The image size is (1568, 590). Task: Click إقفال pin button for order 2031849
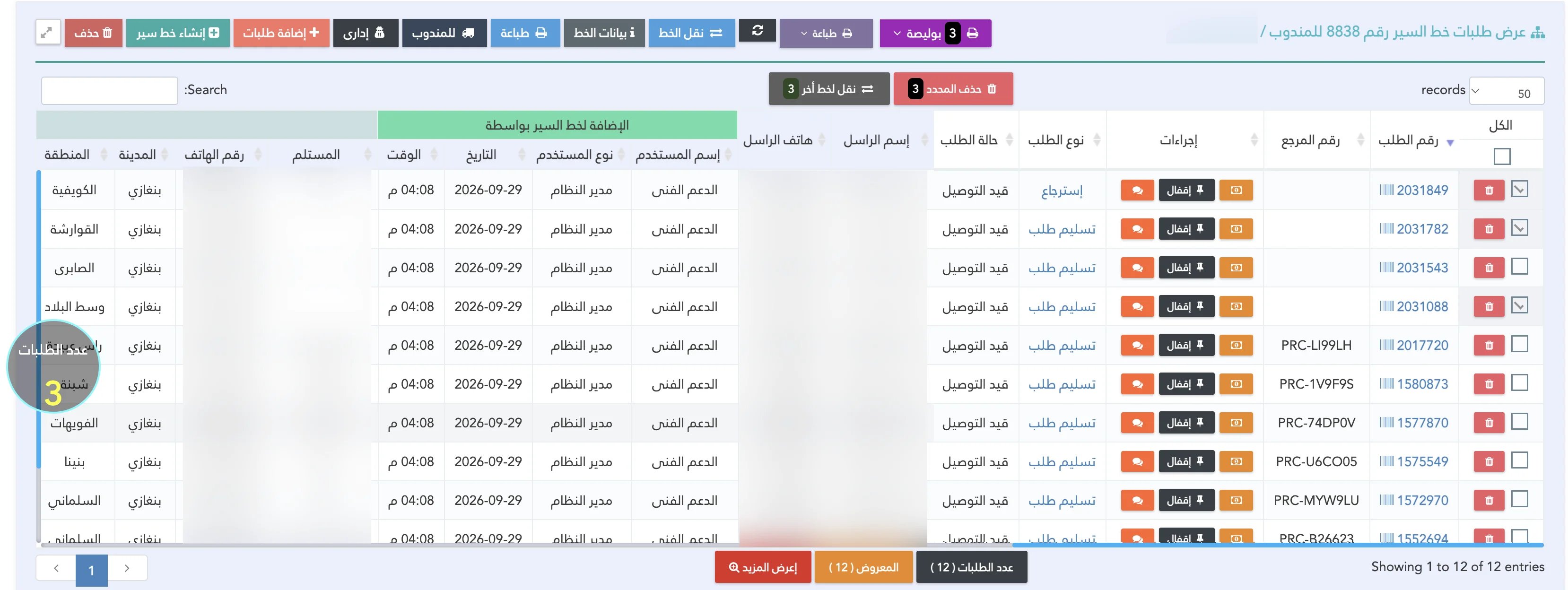1186,190
